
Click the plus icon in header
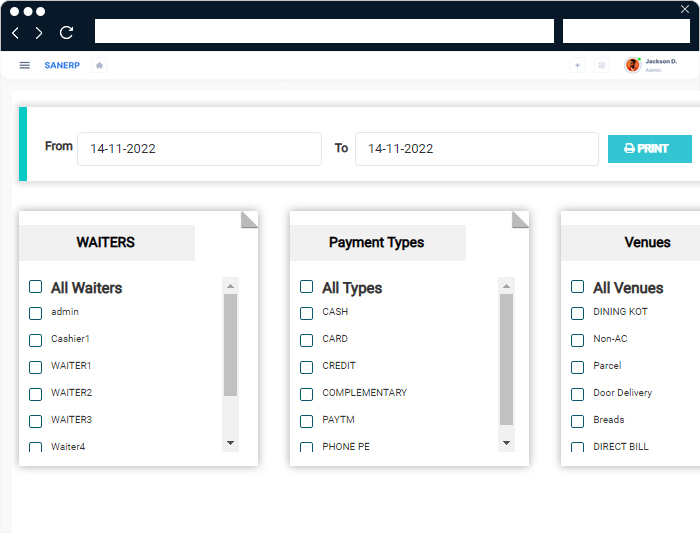577,65
